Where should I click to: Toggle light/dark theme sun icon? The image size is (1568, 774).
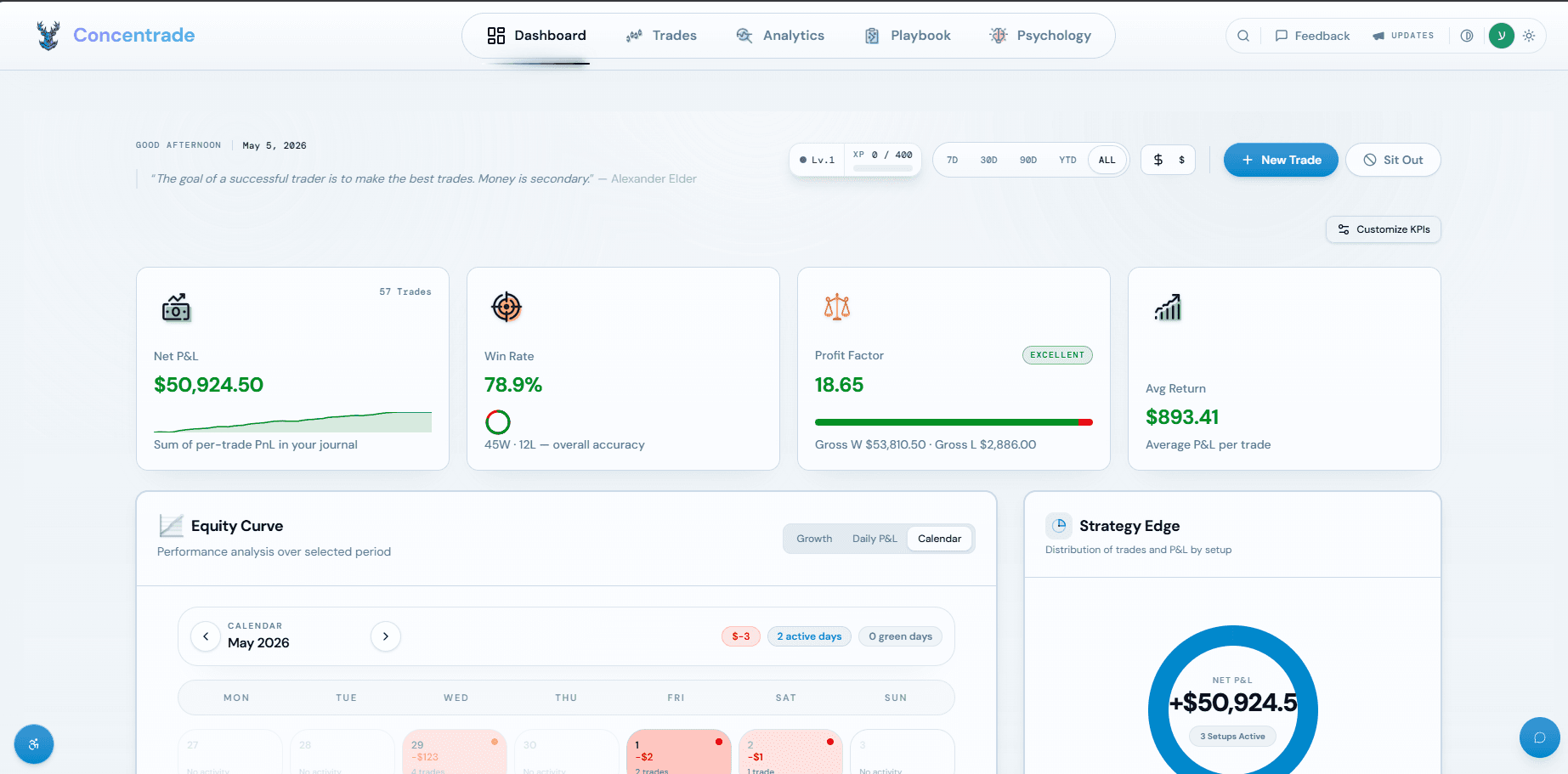tap(1529, 36)
